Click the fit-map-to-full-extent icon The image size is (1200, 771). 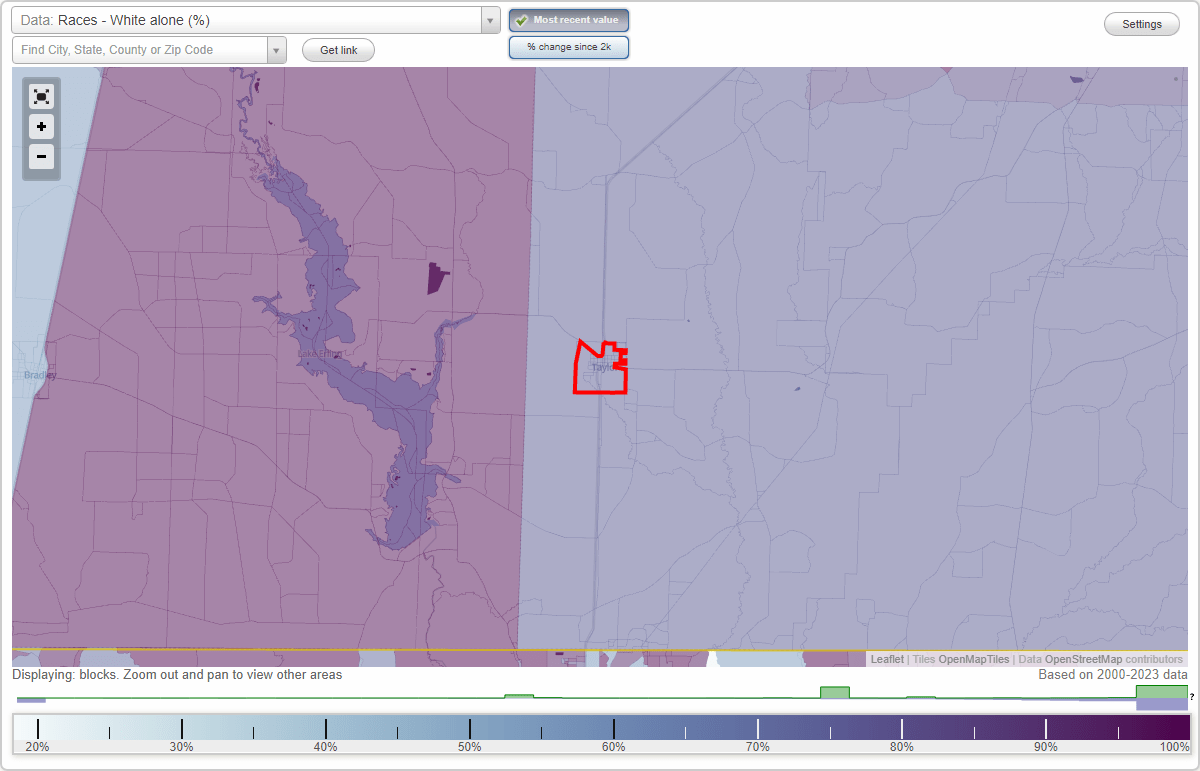coord(41,96)
